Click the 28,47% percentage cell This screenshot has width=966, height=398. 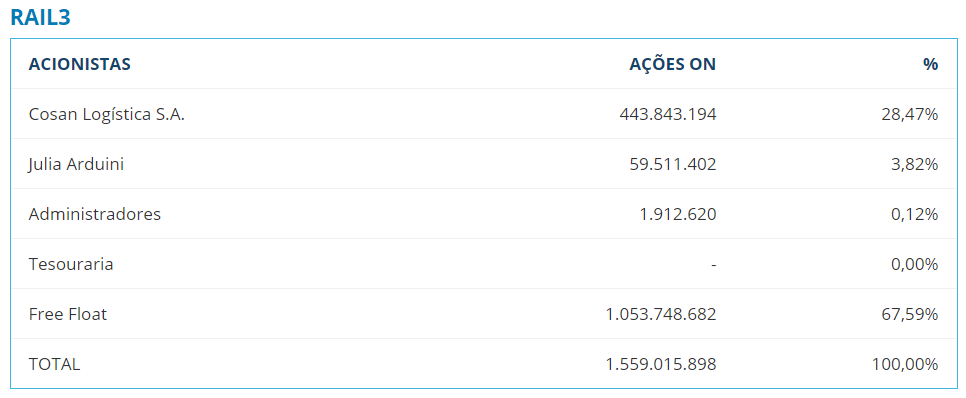point(910,115)
